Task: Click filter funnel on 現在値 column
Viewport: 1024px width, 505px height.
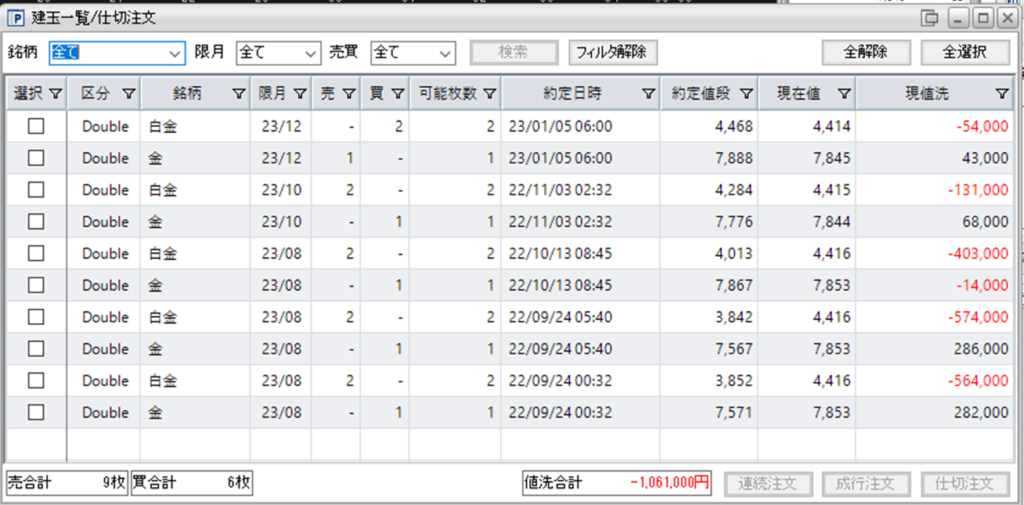Action: point(844,95)
